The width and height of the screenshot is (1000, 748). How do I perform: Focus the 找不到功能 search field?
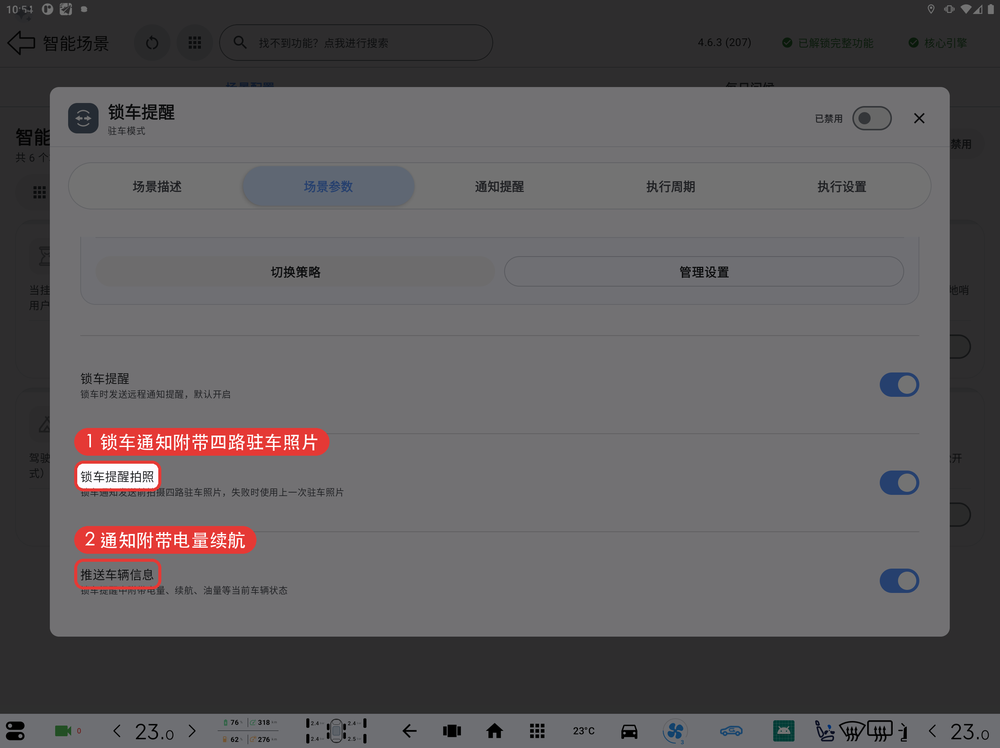pos(356,43)
